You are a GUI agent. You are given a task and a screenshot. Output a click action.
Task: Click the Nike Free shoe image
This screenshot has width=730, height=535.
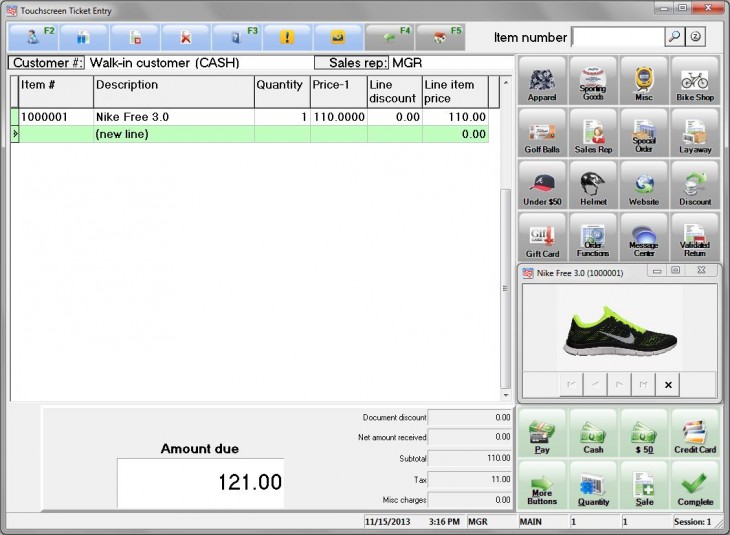(620, 332)
